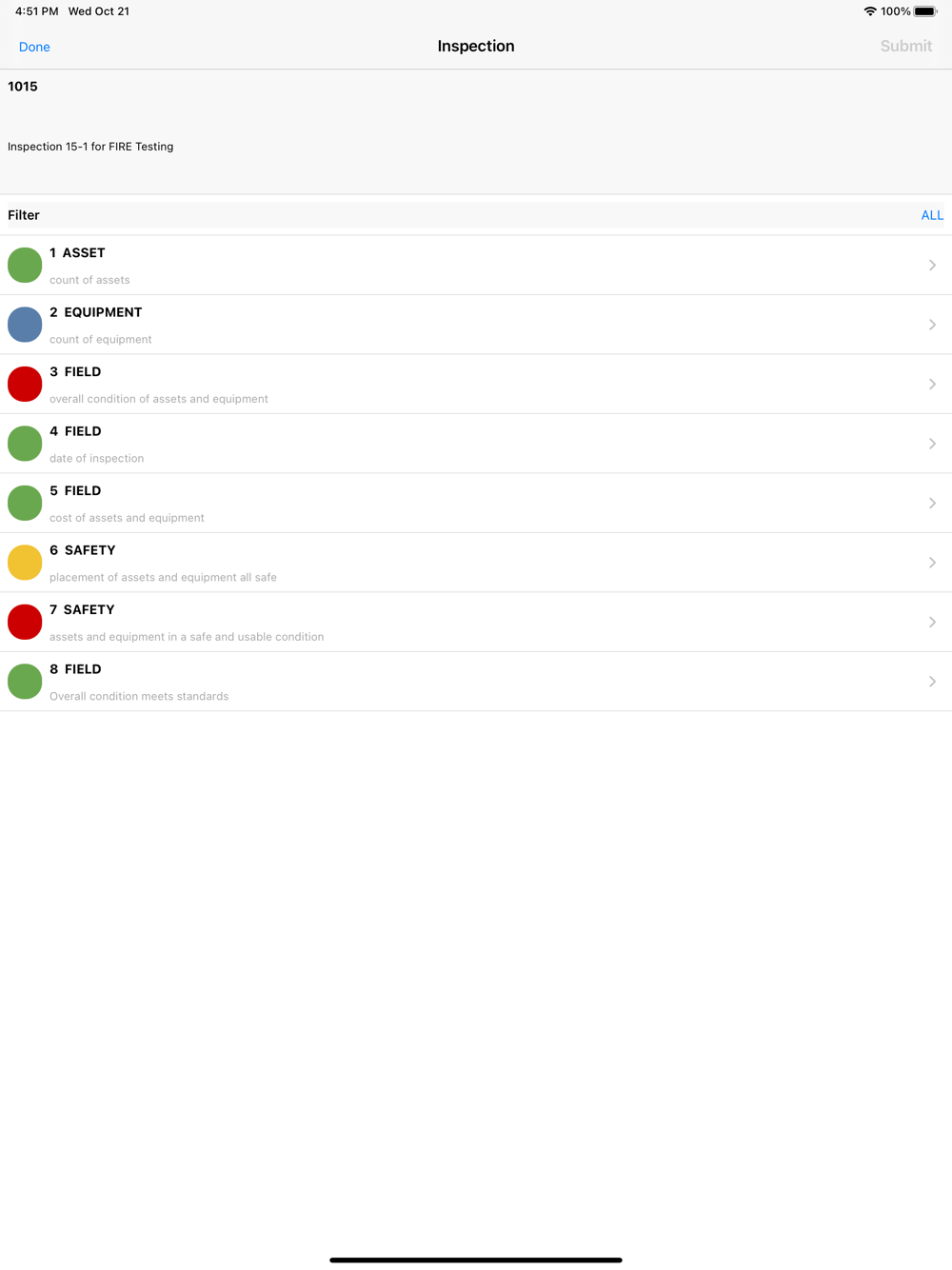
Task: Open the ALL filter option
Action: coord(932,215)
